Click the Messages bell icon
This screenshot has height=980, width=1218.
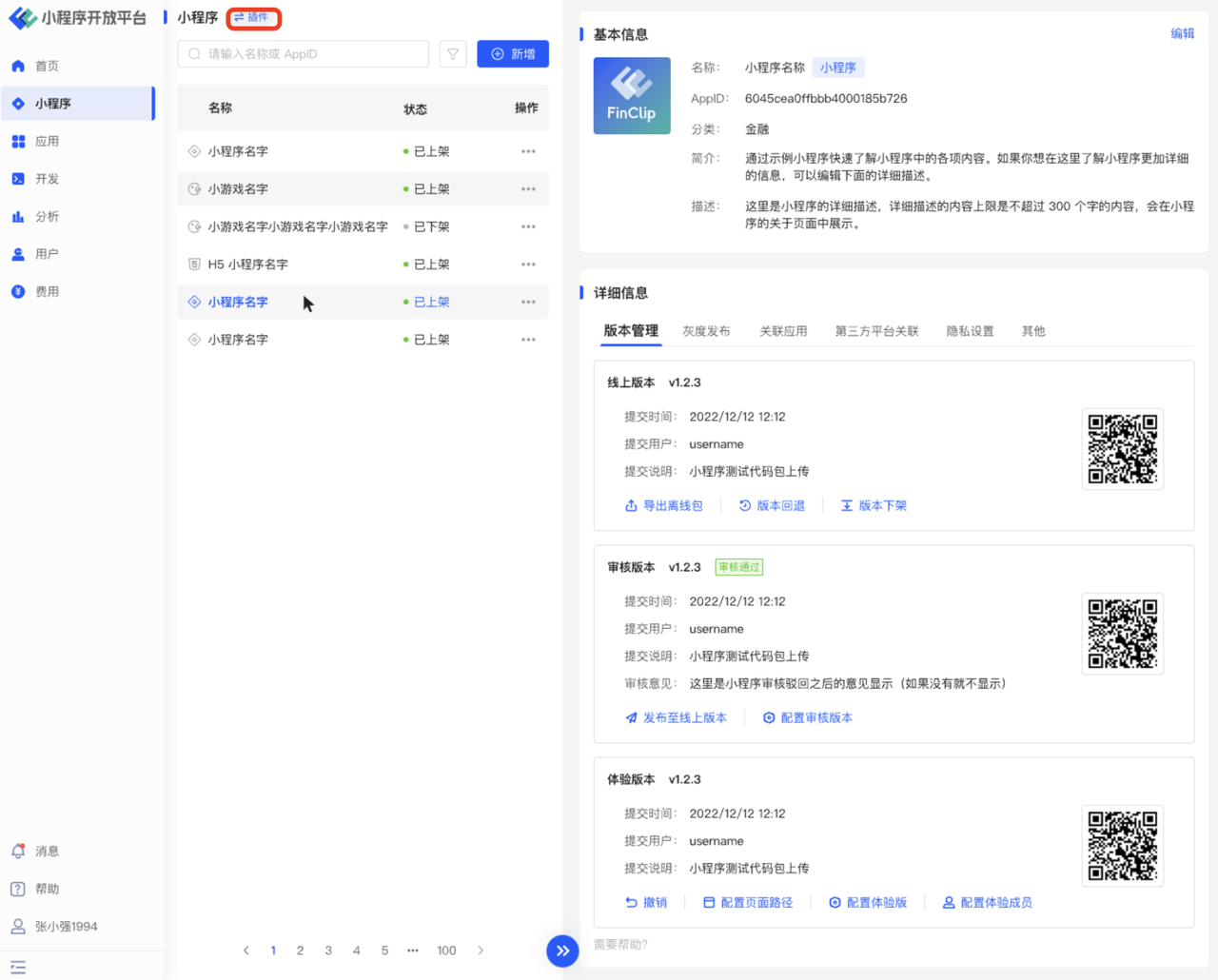click(x=18, y=852)
